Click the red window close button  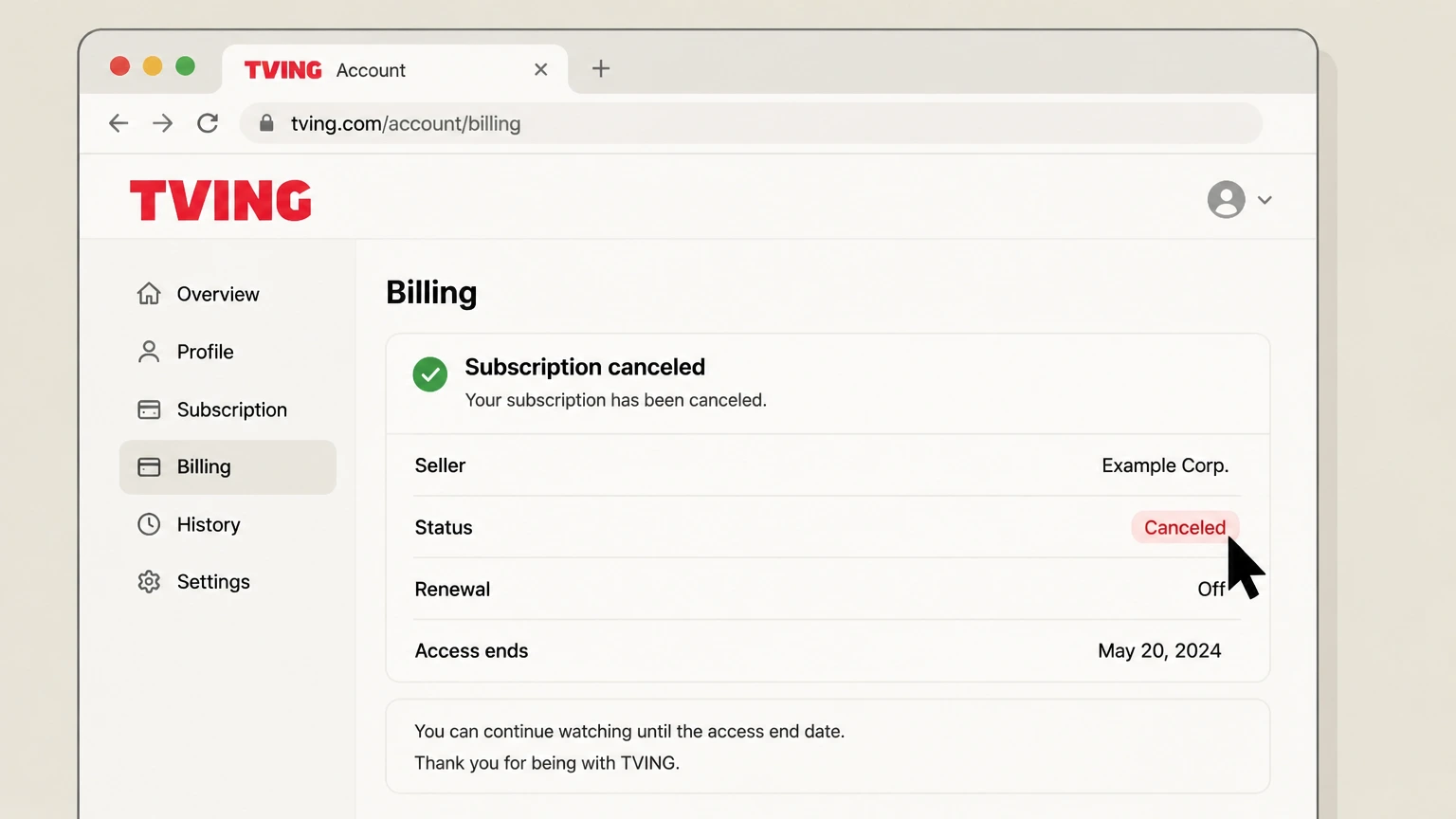point(119,65)
